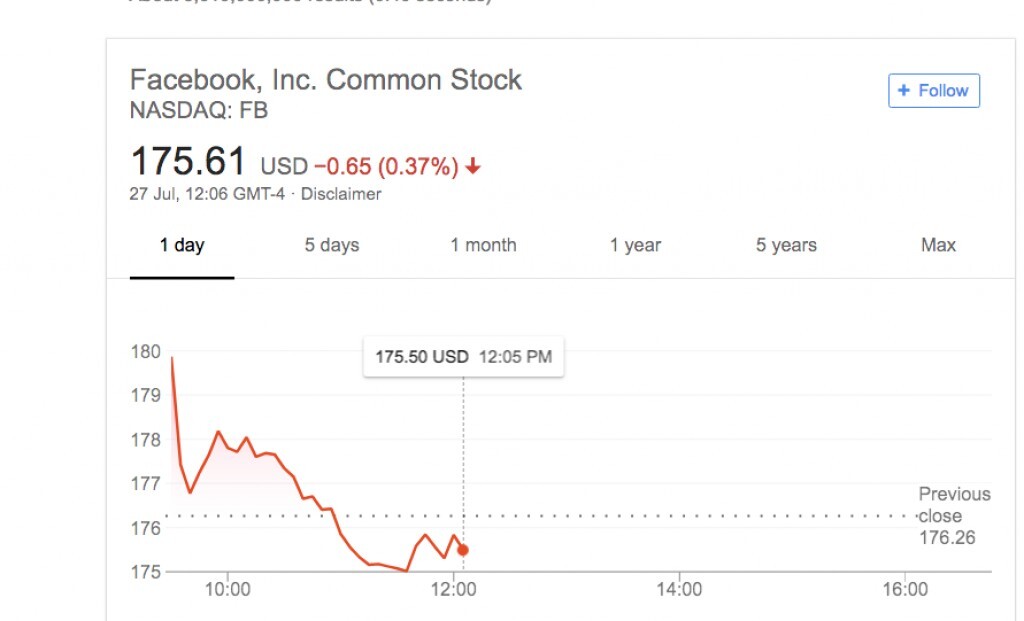The width and height of the screenshot is (1024, 621).
Task: Switch to the 1 month tab
Action: pyautogui.click(x=483, y=246)
